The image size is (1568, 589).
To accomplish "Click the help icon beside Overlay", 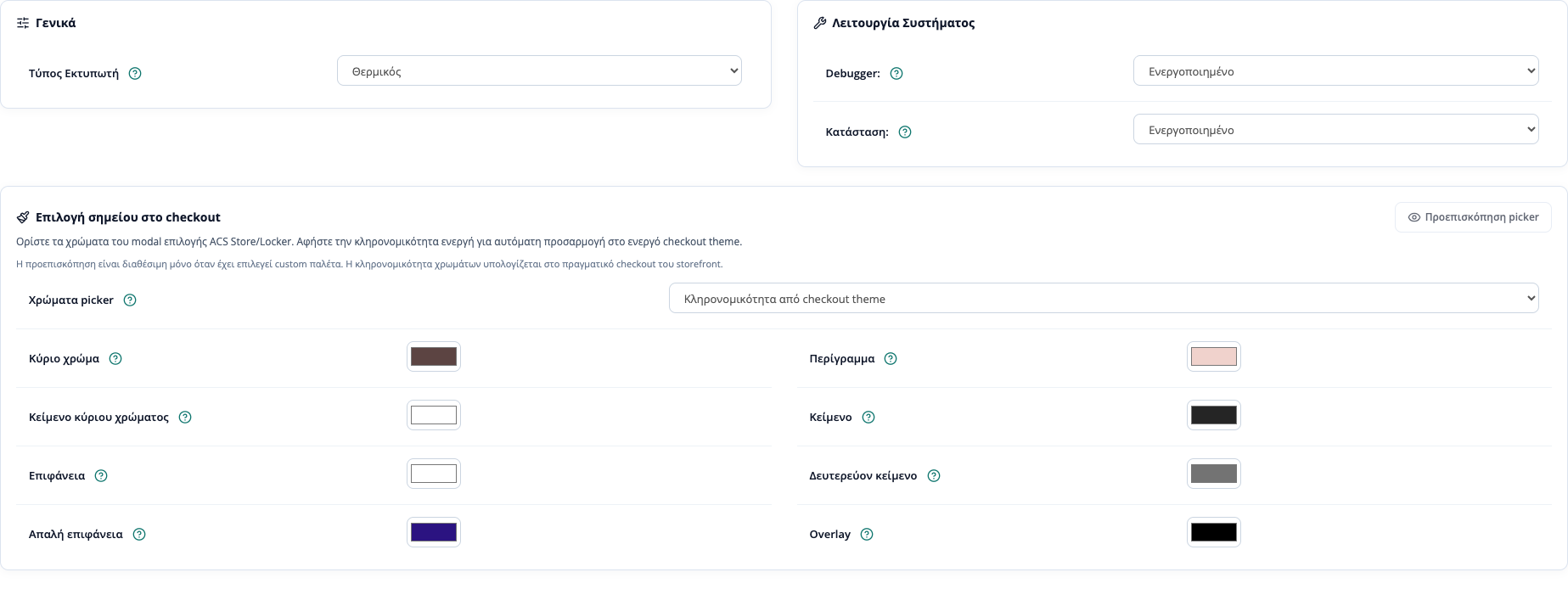I will coord(867,535).
